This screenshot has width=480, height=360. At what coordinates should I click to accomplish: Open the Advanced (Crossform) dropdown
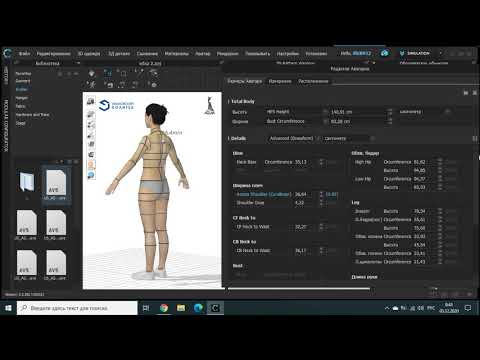pos(294,138)
